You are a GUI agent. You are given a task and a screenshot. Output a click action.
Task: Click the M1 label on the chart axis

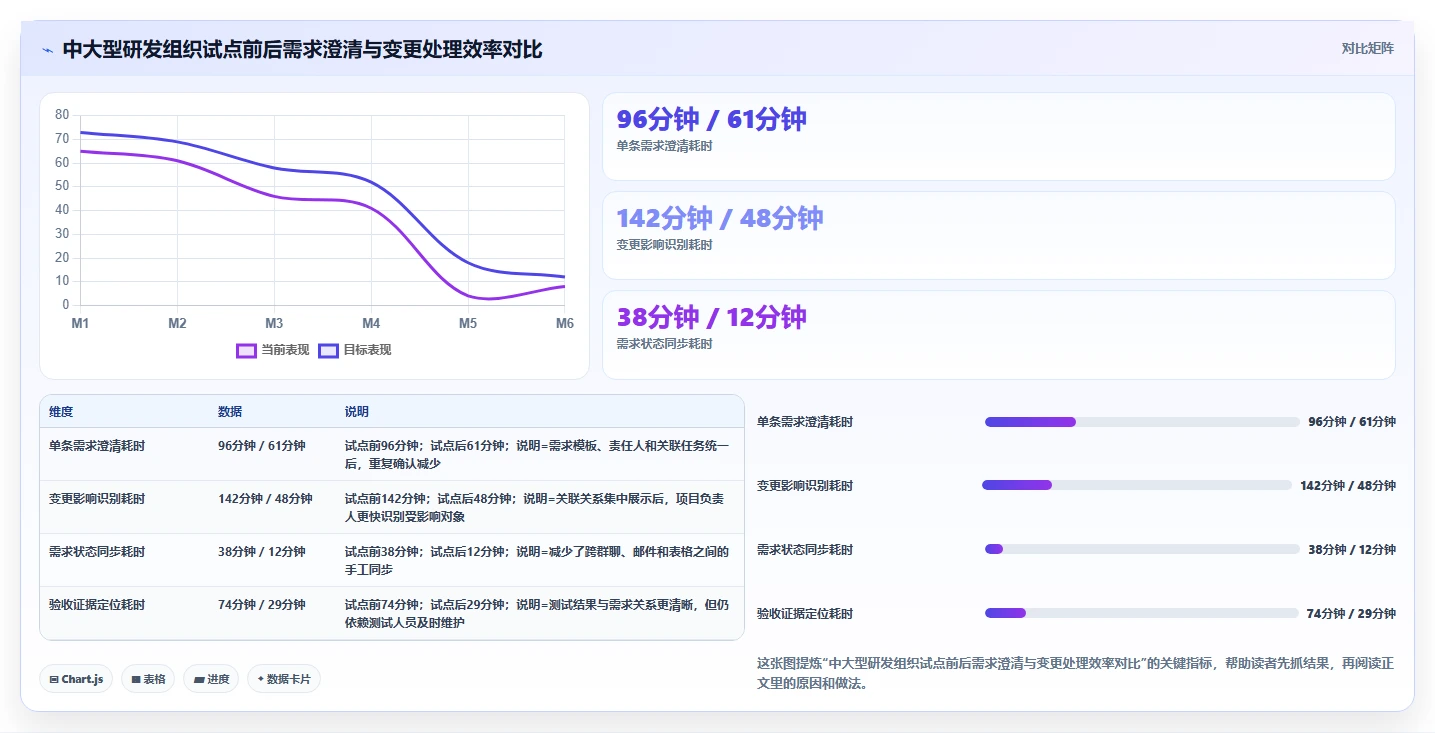(80, 323)
